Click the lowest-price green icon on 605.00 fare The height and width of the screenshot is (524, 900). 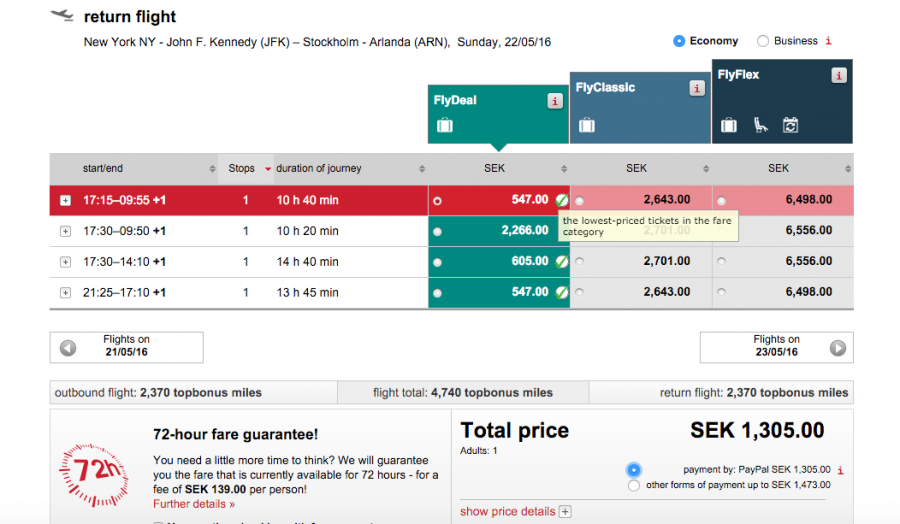pyautogui.click(x=562, y=261)
